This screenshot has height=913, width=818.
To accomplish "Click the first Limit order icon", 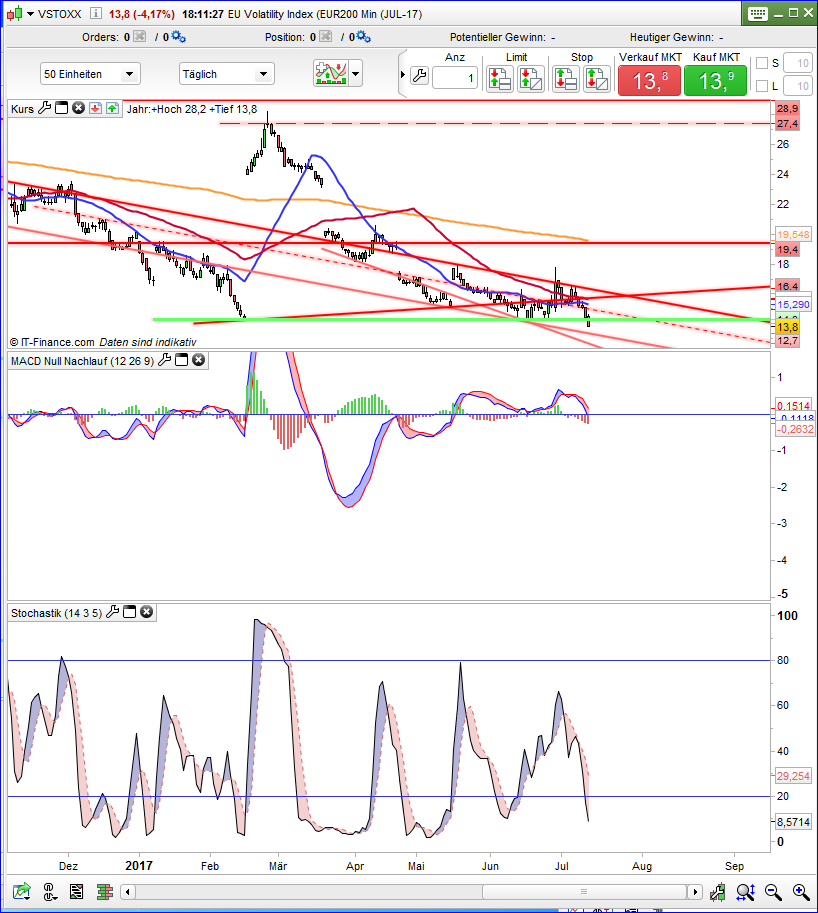I will (x=500, y=79).
